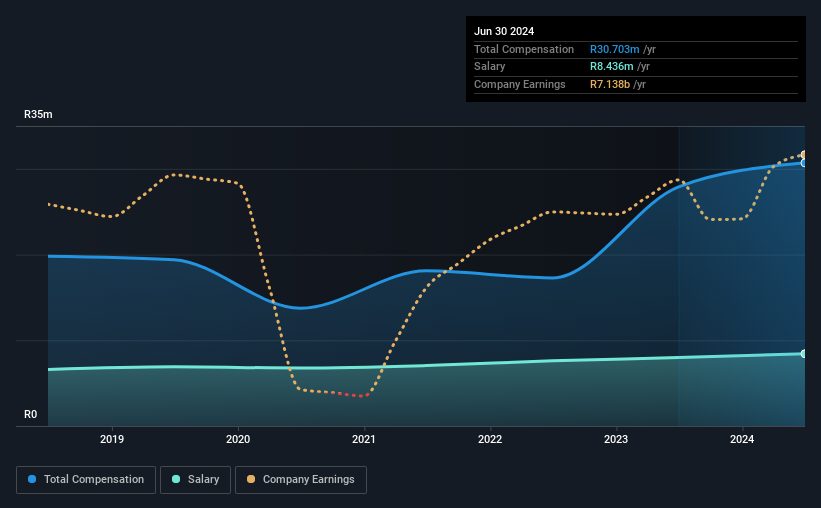Click the teal Salary legend dot
821x508 pixels.
click(176, 479)
